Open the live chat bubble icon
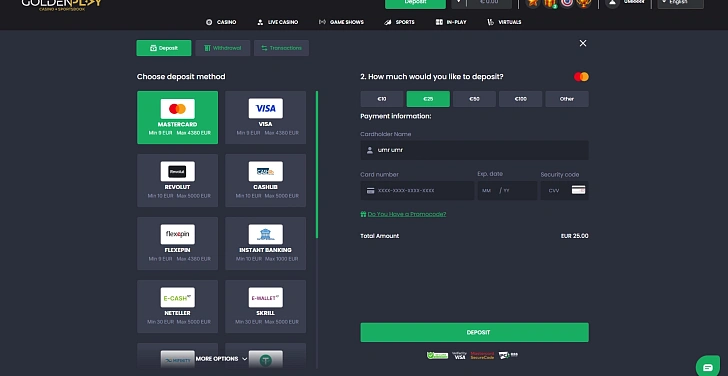 pos(708,367)
